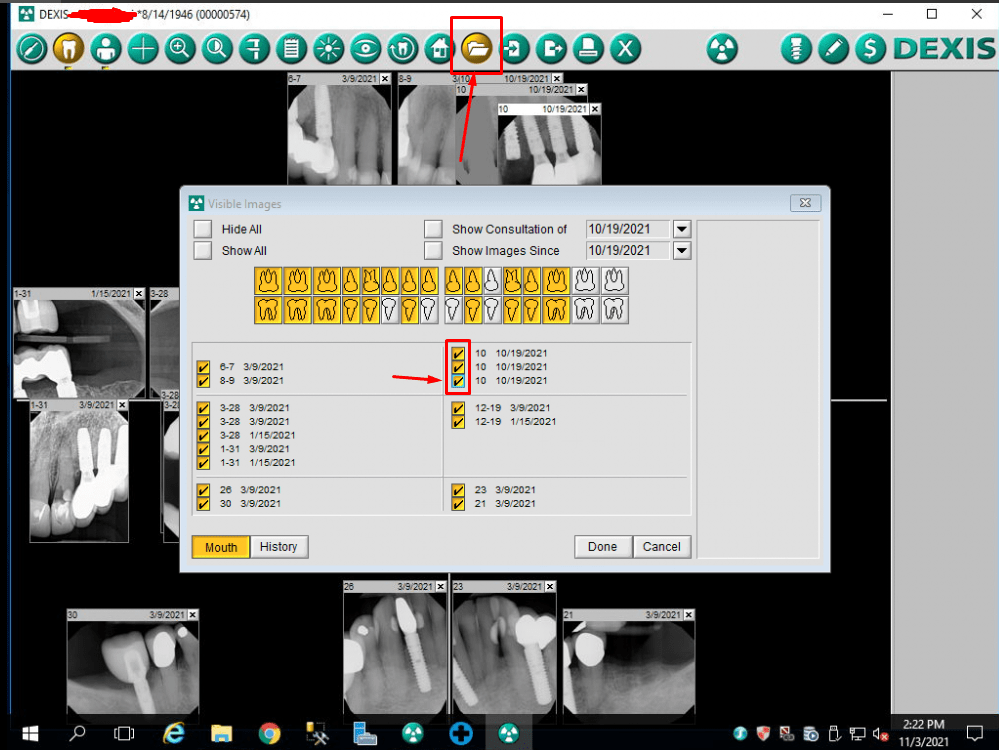Click the yellow tooth icon in the toolbar

pos(68,48)
